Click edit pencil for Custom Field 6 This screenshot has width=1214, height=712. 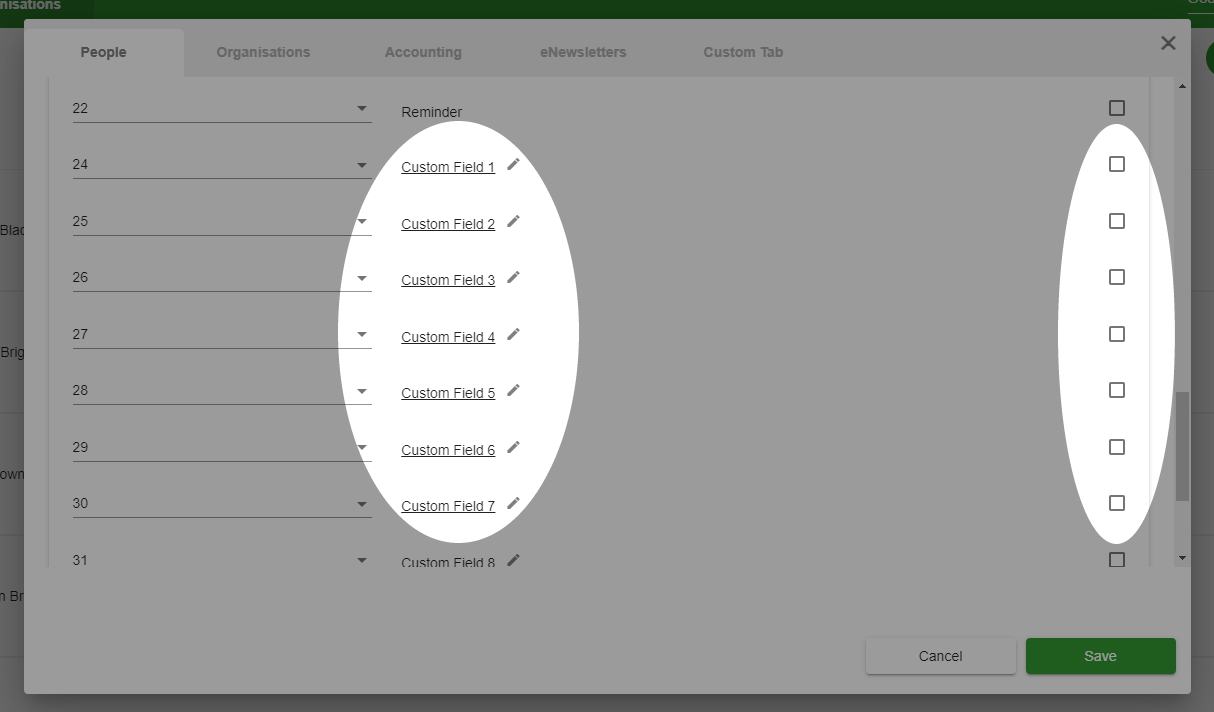click(x=513, y=447)
